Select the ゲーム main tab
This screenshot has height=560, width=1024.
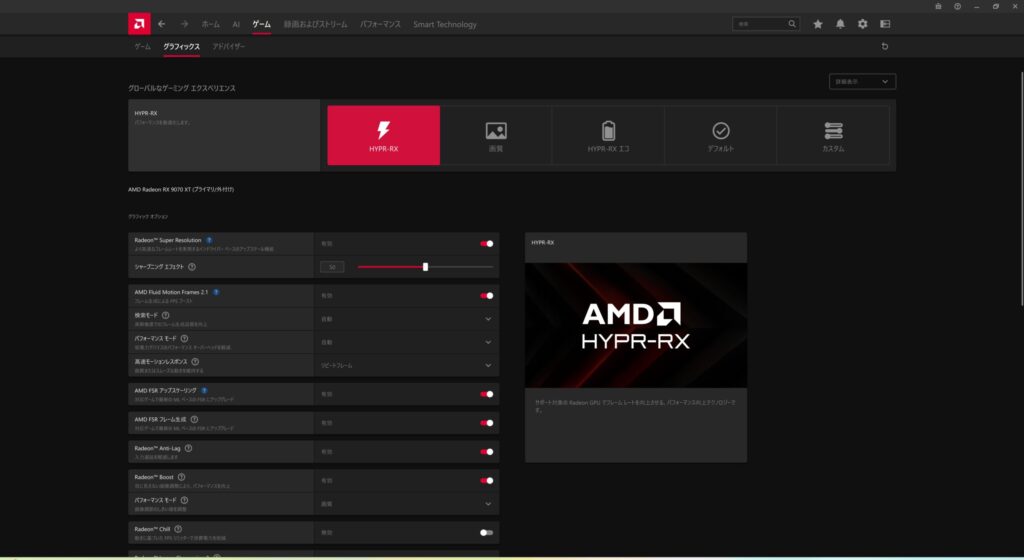(x=261, y=24)
